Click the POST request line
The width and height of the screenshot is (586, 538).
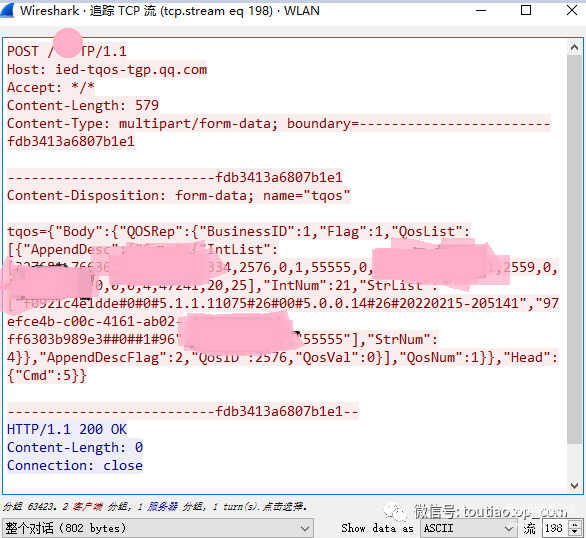[67, 51]
